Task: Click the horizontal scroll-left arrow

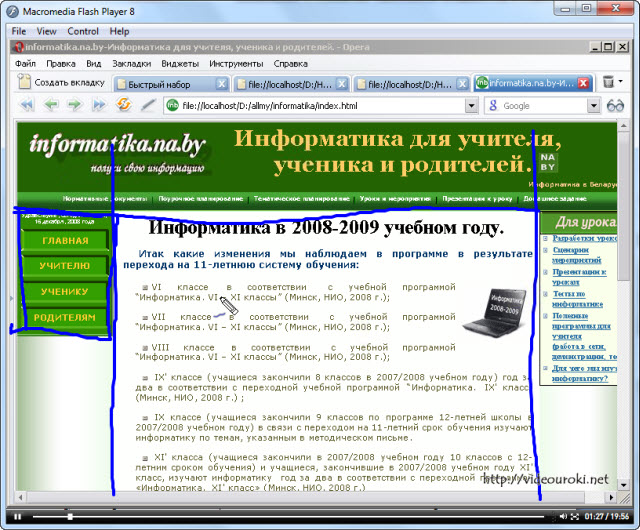Action: [20, 497]
